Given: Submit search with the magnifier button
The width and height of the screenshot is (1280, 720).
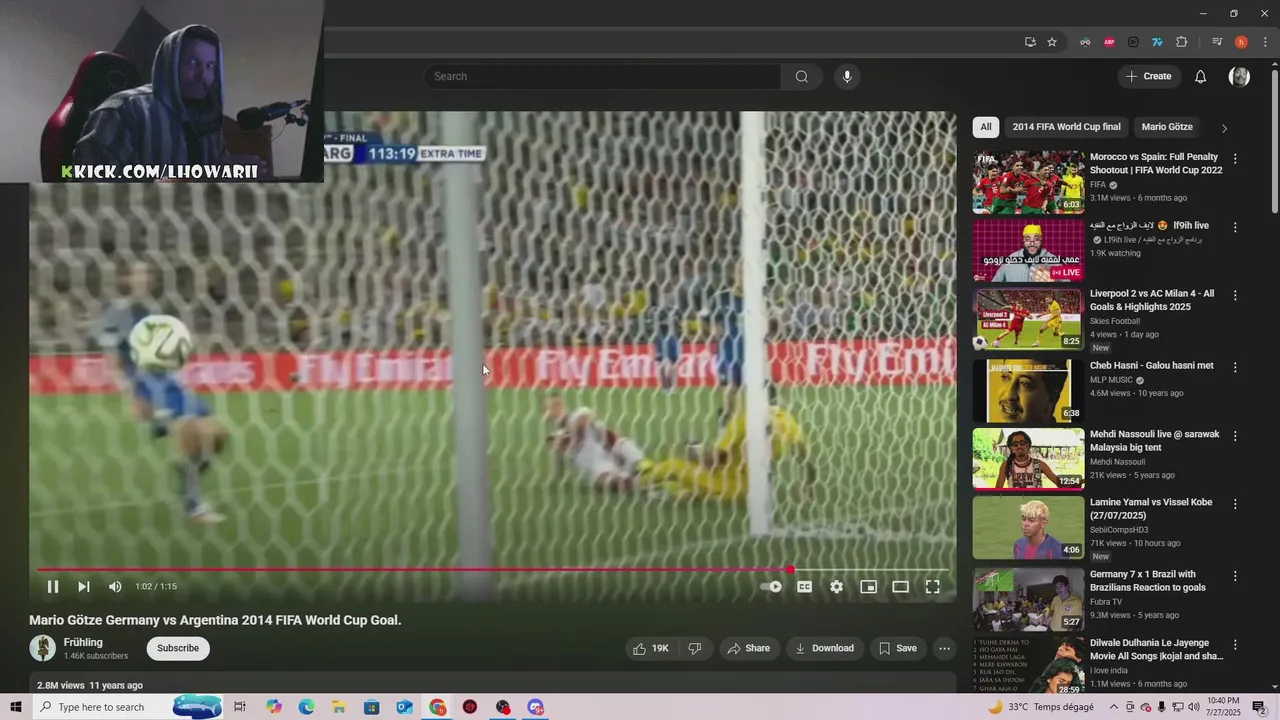Looking at the screenshot, I should coord(802,76).
